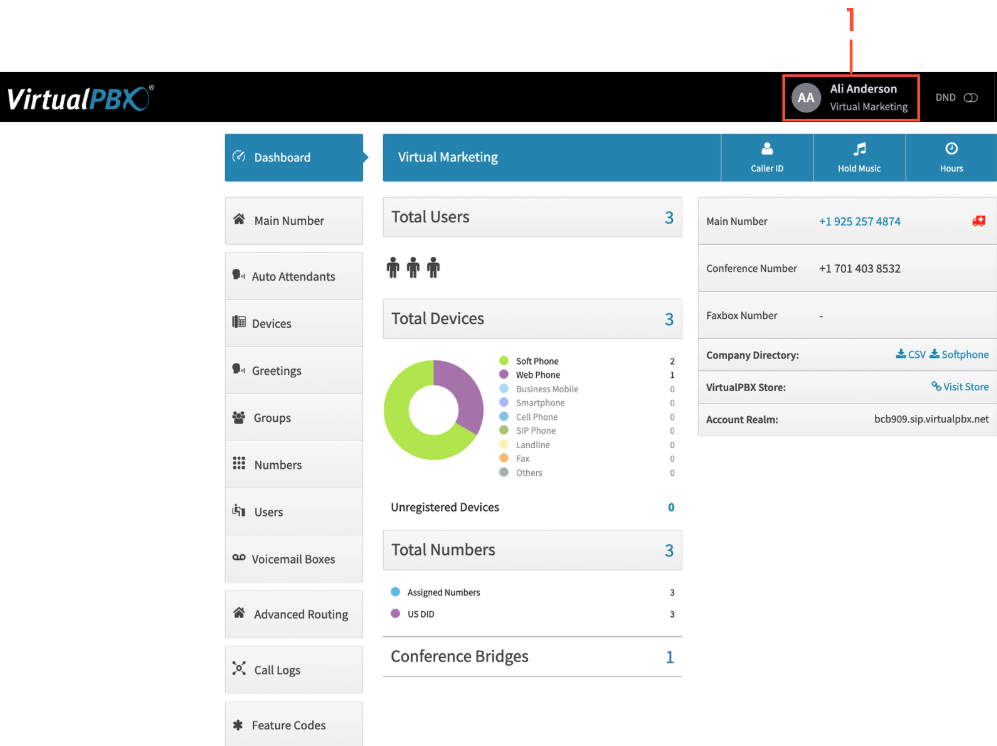Open Hold Music settings

[x=859, y=158]
